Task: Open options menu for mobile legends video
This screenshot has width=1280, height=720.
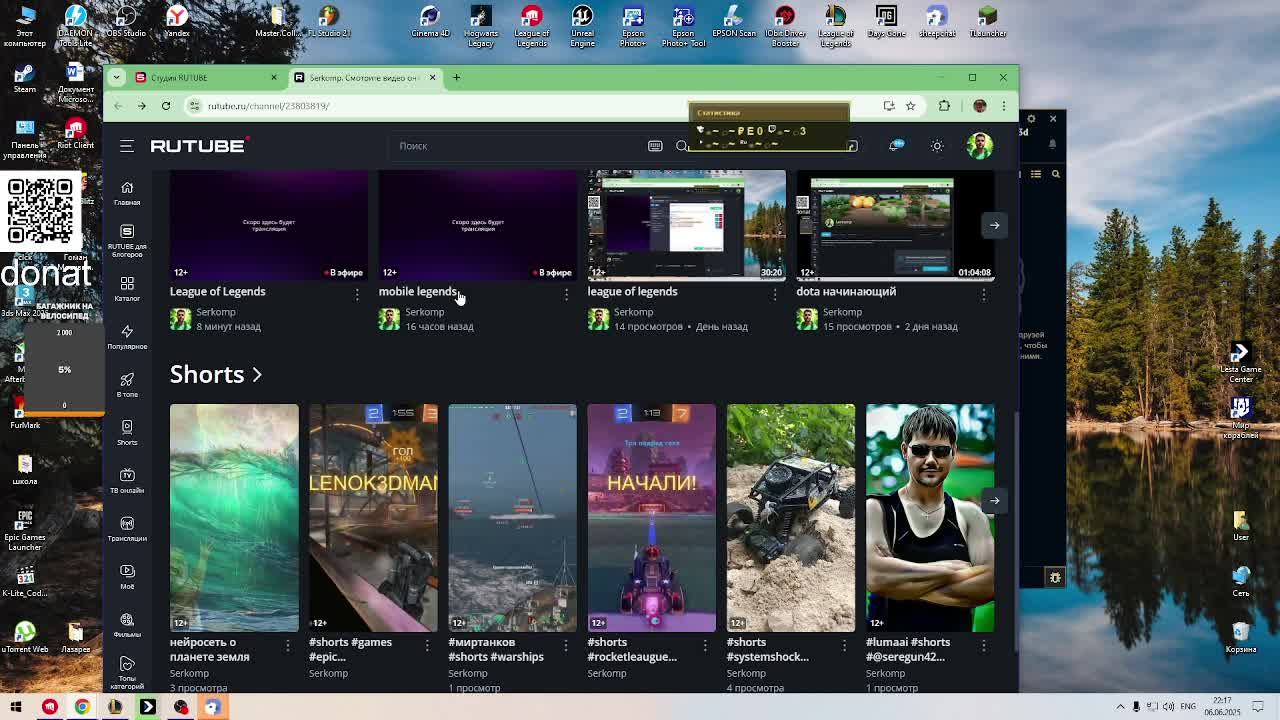Action: [x=566, y=293]
